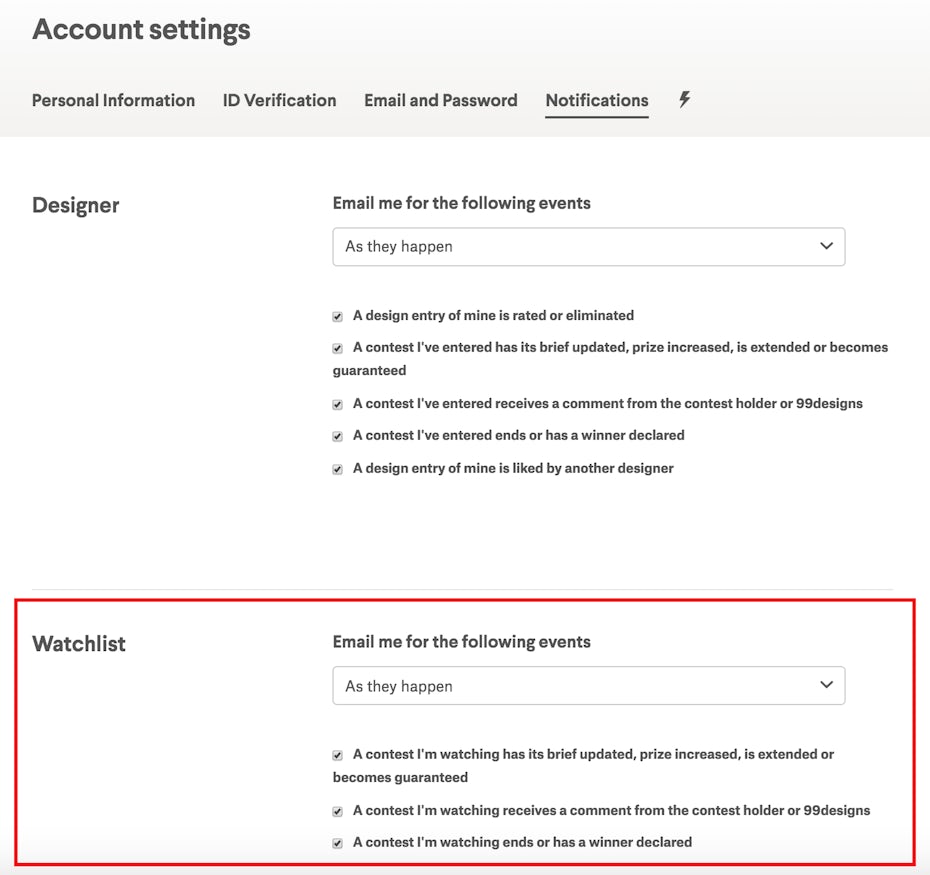Screen dimensions: 930x875
Task: Toggle checkbox for entered contest brief updated
Action: 338,349
